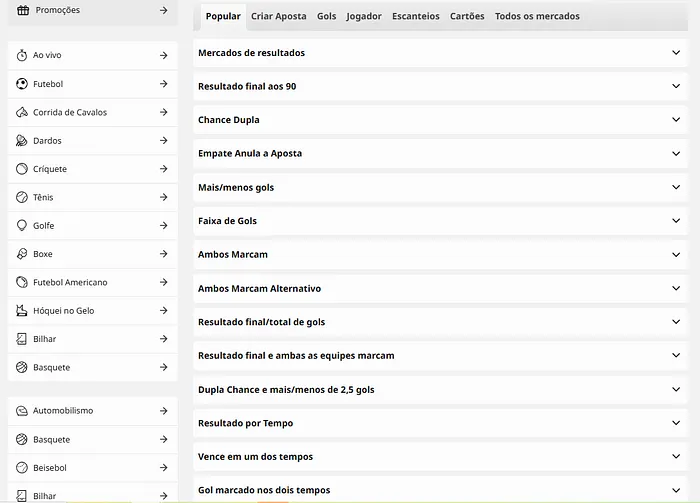
Task: Expand Resultado final e ambas as equipes marcam
Action: (x=440, y=355)
